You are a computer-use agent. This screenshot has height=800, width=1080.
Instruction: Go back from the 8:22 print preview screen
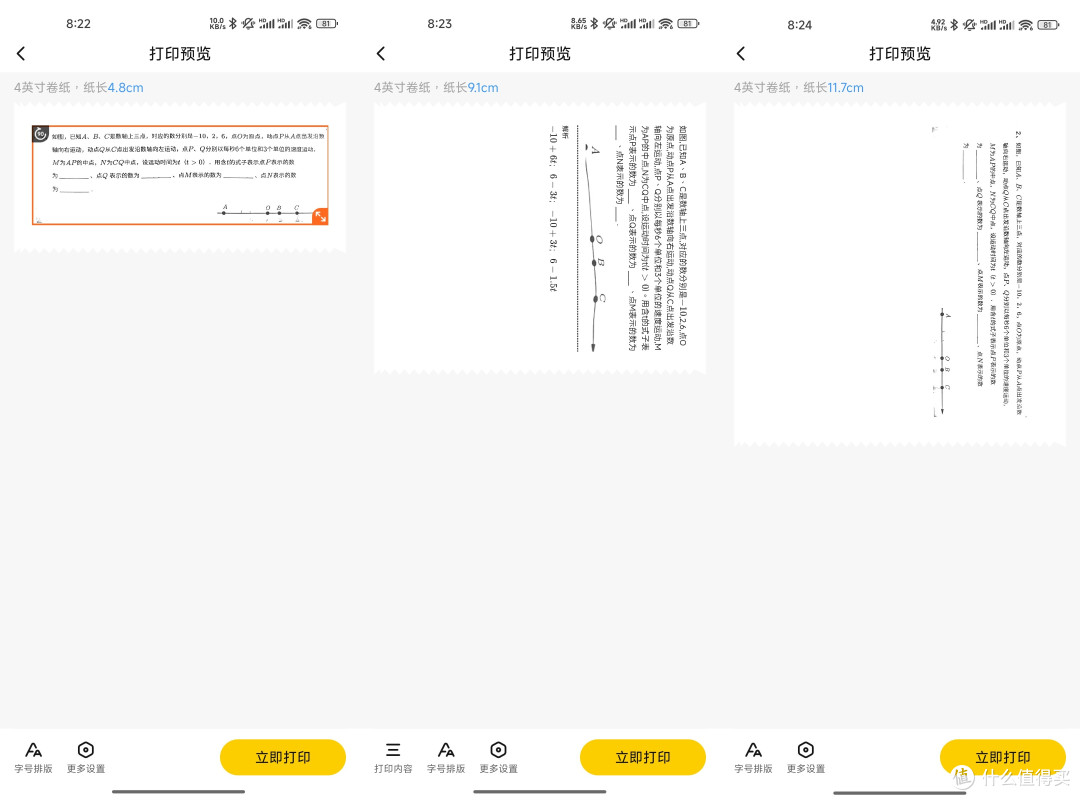click(x=21, y=54)
